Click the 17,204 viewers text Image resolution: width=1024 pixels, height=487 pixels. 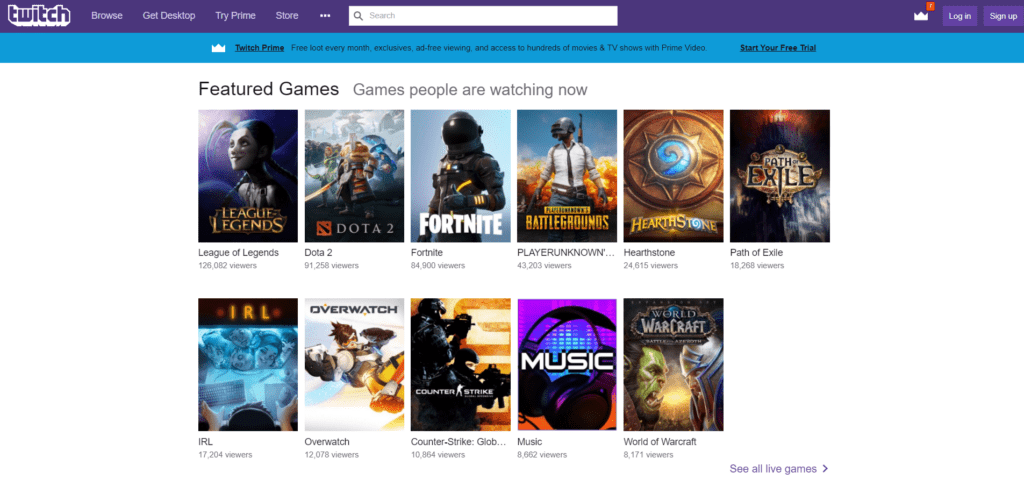pos(225,454)
